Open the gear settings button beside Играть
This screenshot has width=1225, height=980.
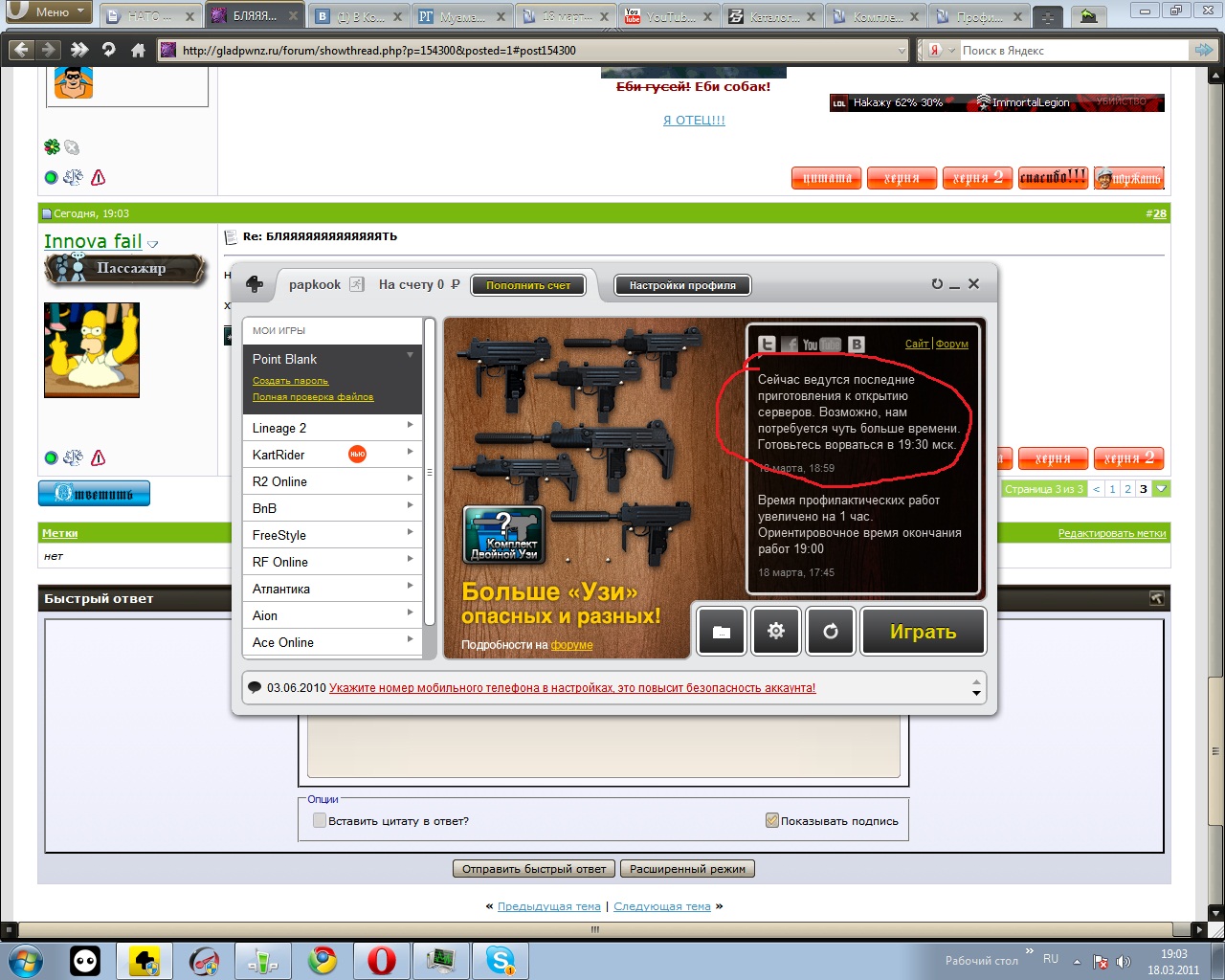click(x=776, y=632)
